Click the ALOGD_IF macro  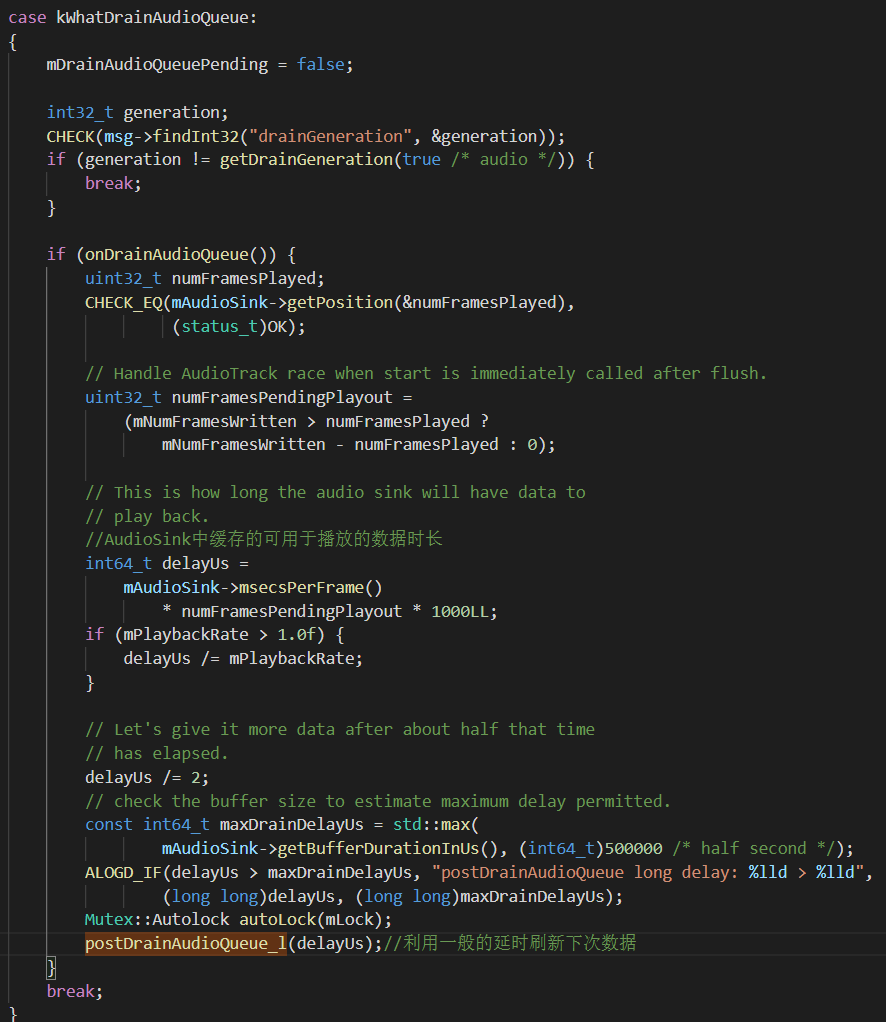(x=123, y=873)
